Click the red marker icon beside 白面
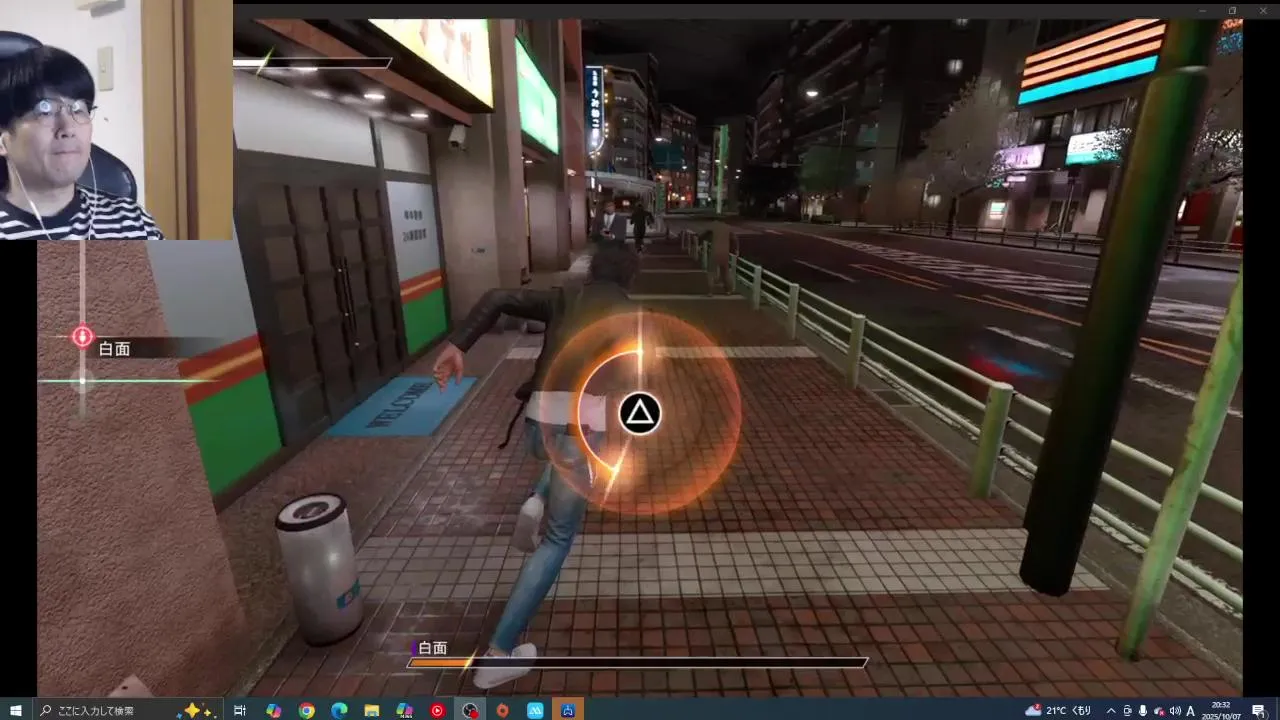1280x720 pixels. coord(82,337)
